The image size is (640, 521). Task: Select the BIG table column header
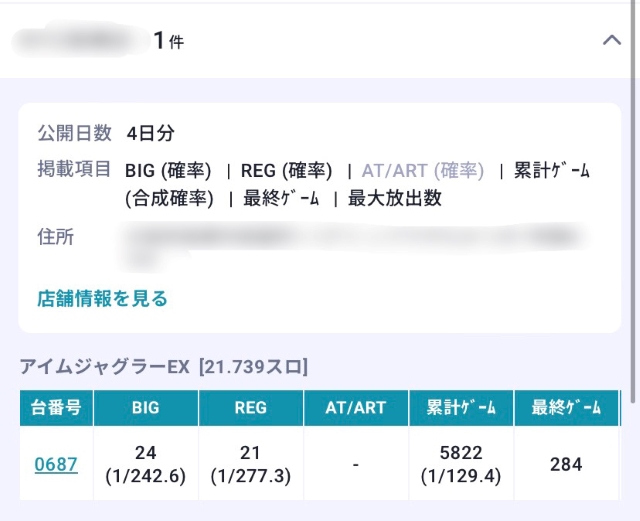(145, 408)
